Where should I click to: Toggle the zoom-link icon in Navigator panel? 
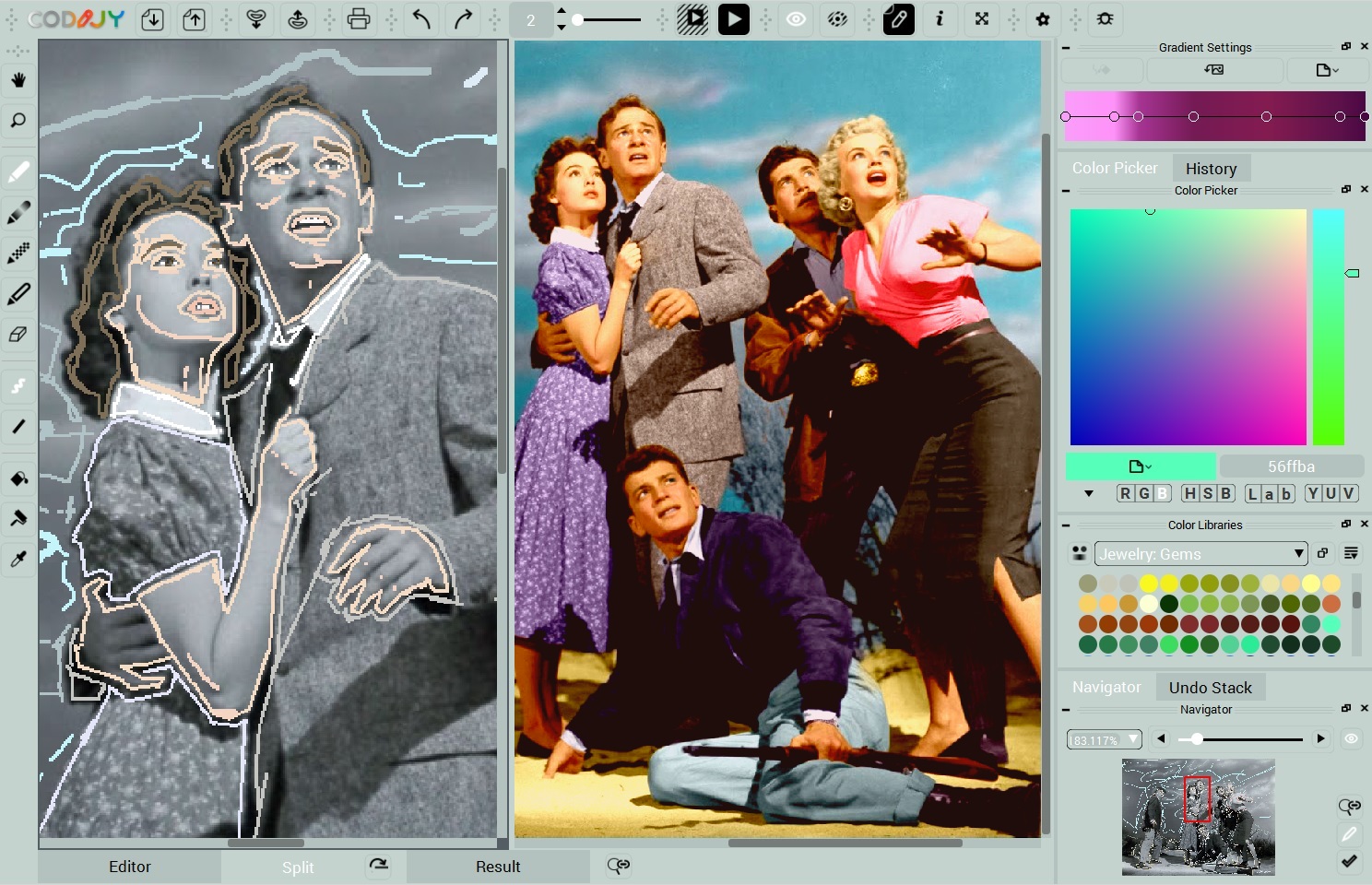click(x=1350, y=807)
